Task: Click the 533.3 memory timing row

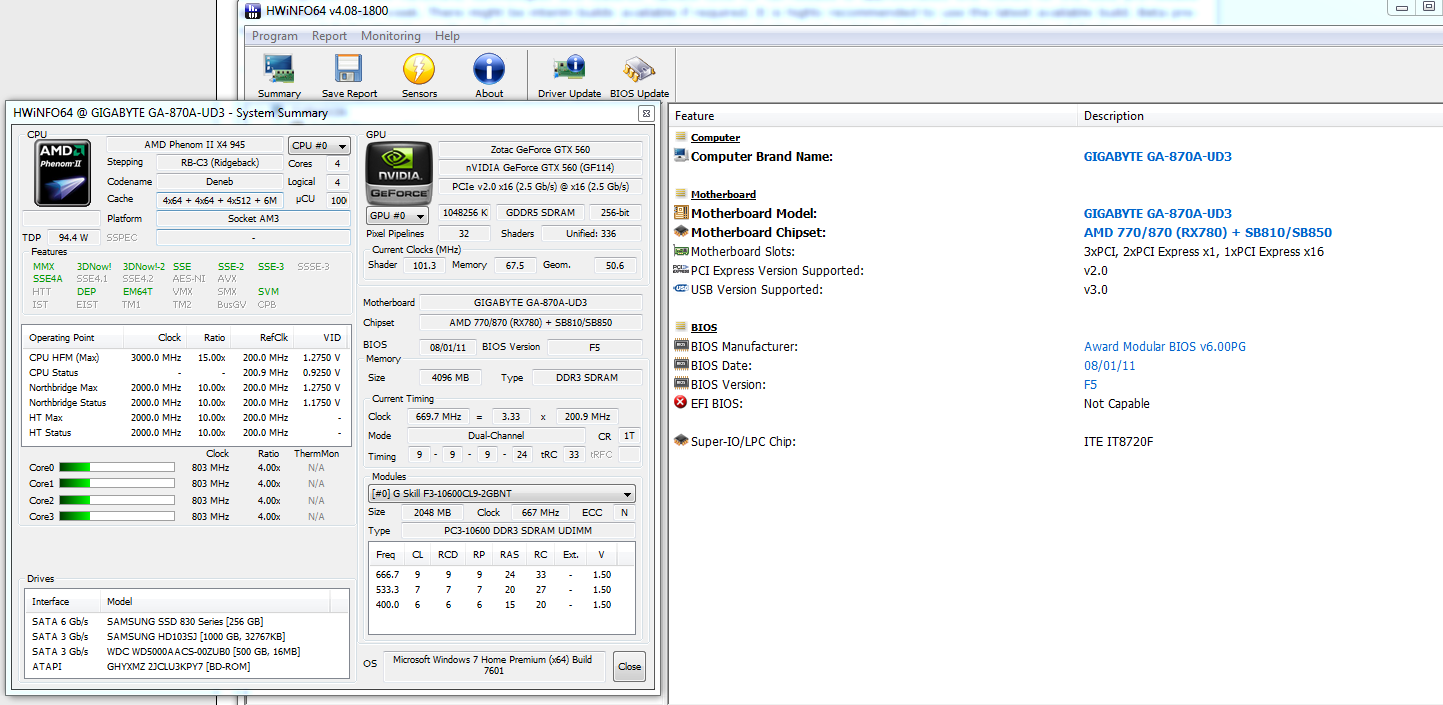Action: point(501,589)
